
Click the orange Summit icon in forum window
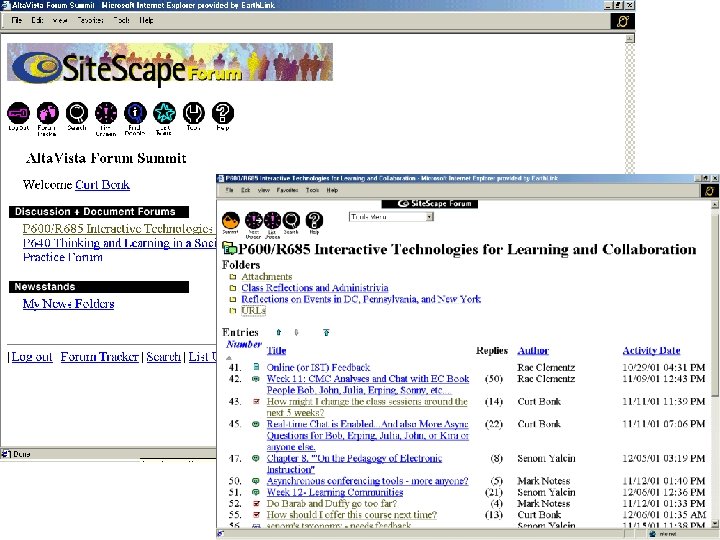tap(231, 220)
